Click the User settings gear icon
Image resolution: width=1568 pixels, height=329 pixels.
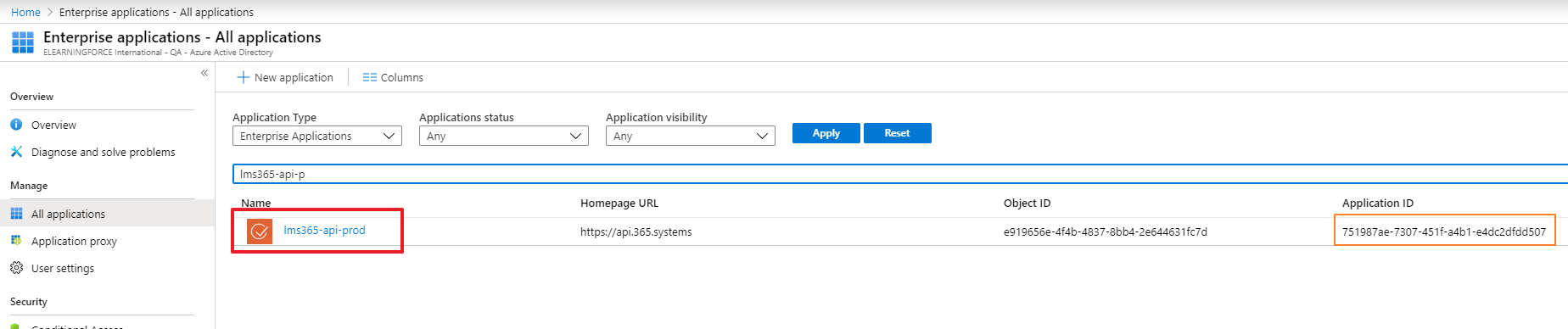pos(16,268)
